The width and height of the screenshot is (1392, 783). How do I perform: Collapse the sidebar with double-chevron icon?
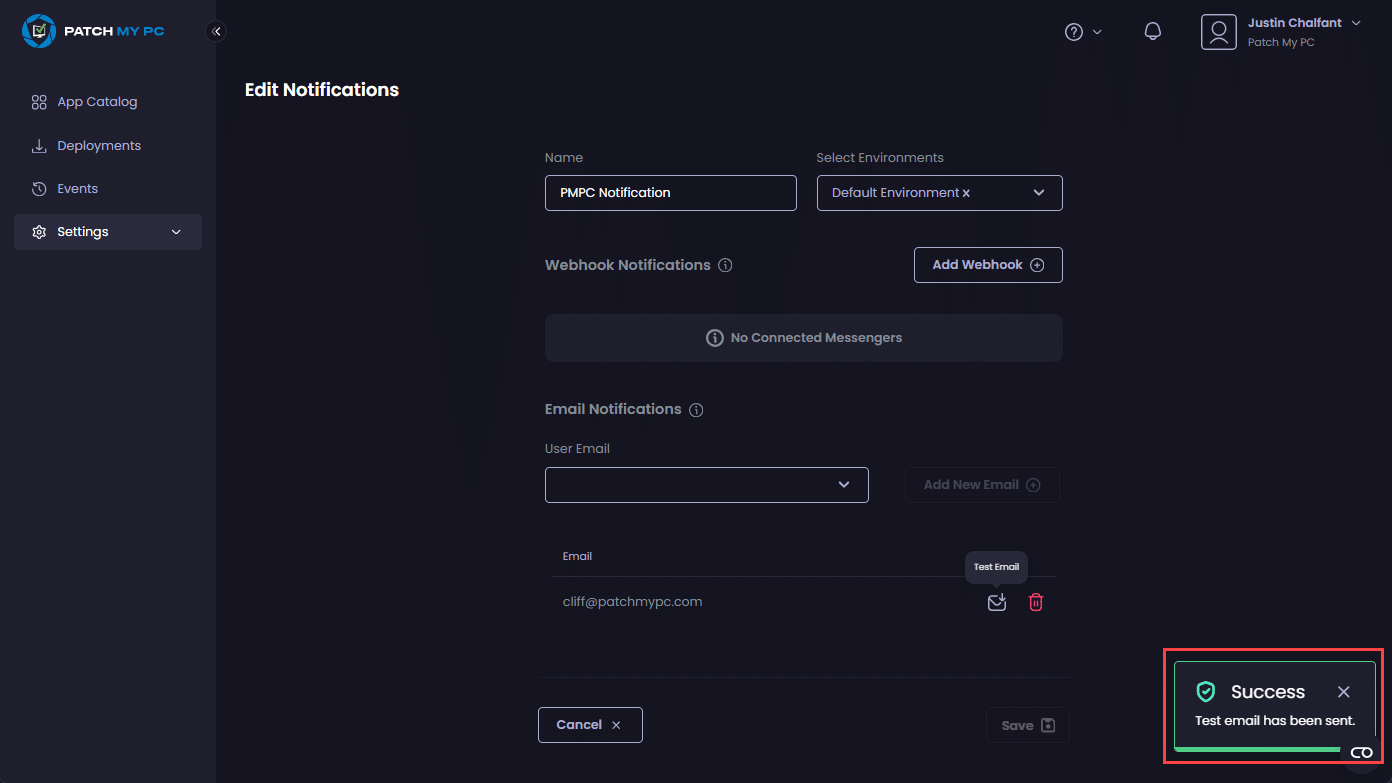pos(216,31)
